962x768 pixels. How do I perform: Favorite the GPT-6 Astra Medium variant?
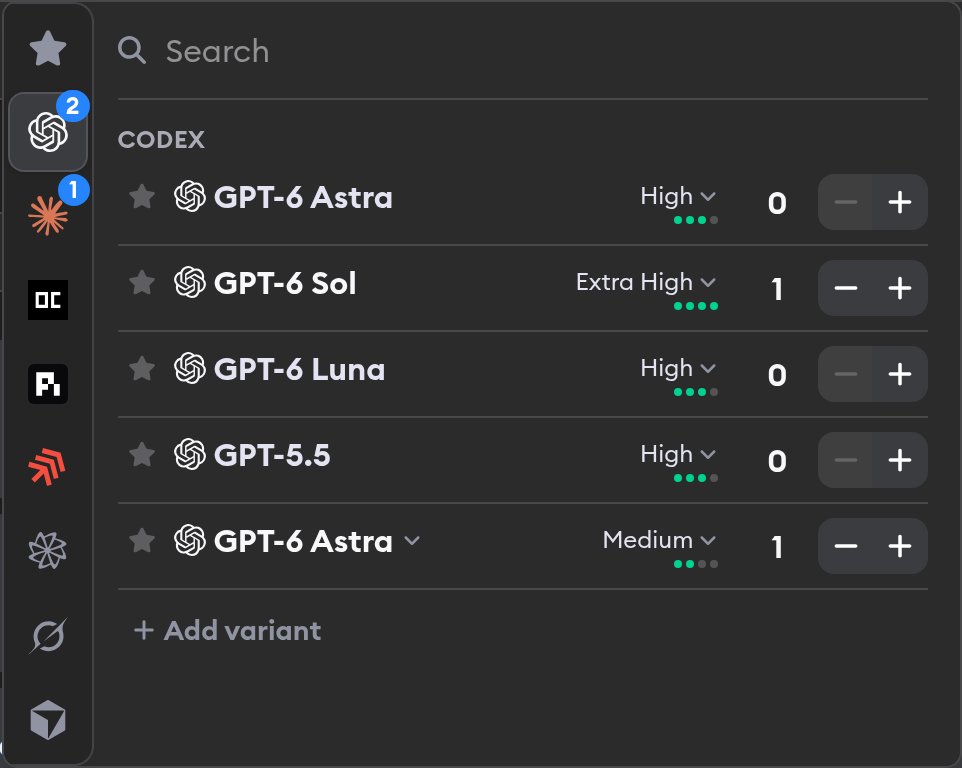pos(142,540)
